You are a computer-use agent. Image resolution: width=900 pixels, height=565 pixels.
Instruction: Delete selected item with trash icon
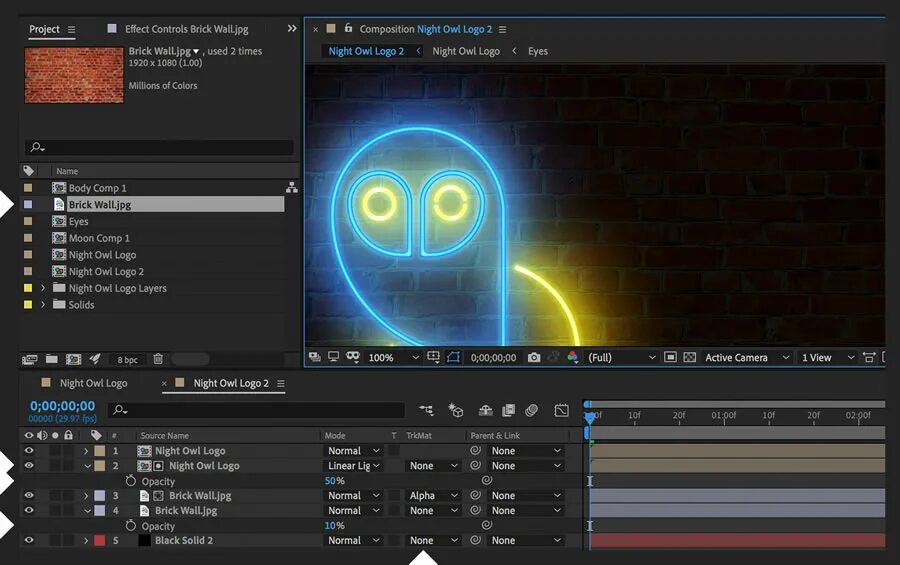(158, 359)
